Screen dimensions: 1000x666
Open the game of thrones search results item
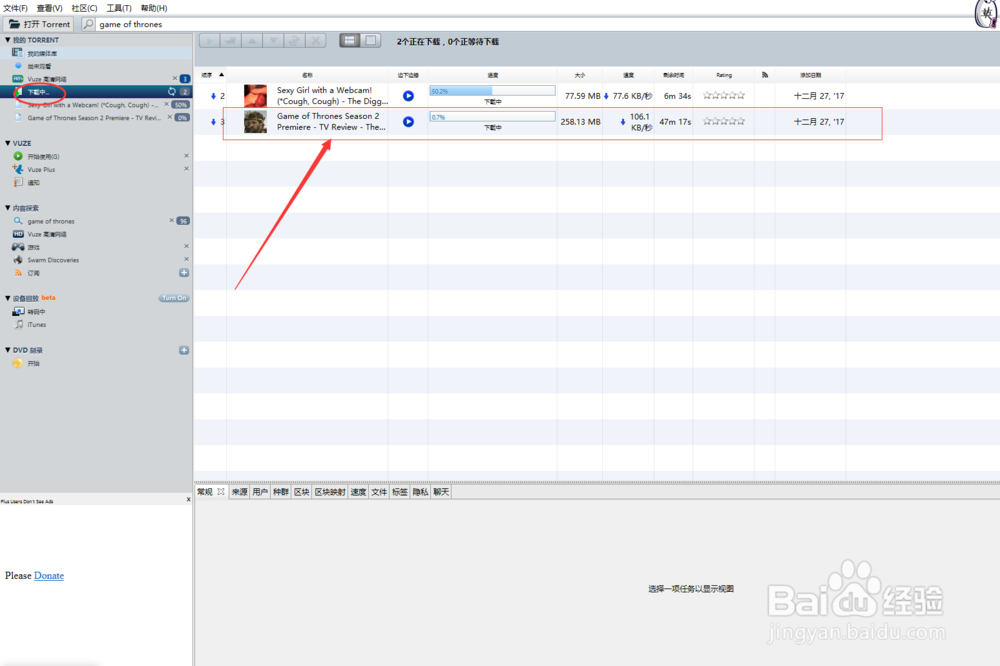50,221
